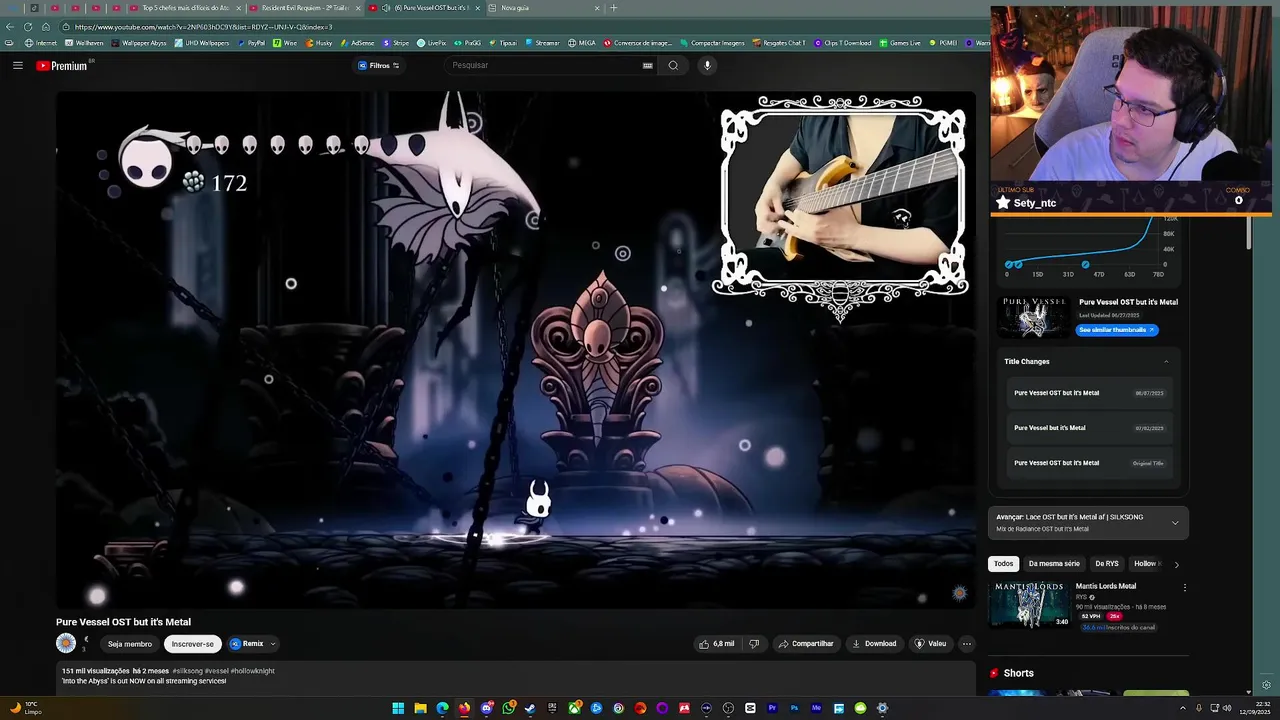Click the Compartilhar share button
This screenshot has height=720, width=1280.
(806, 644)
